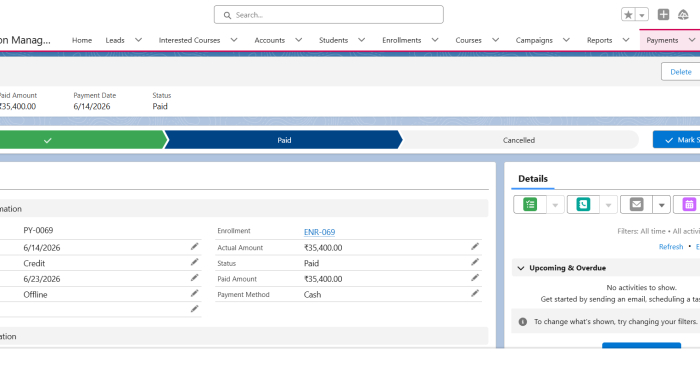Viewport: 700px width, 370px height.
Task: Click the New Task icon in activity panel
Action: point(530,204)
